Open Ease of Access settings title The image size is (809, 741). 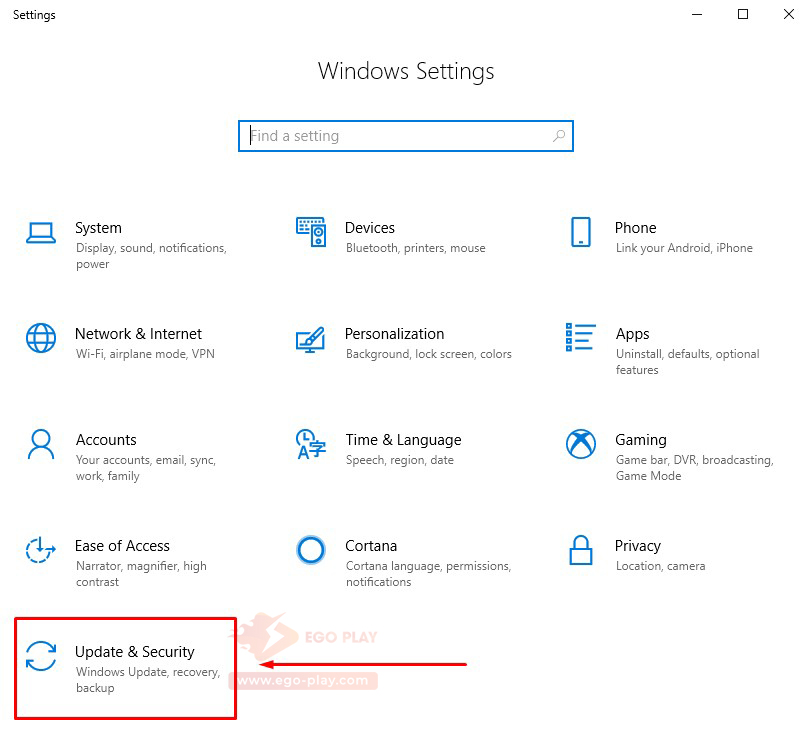122,546
